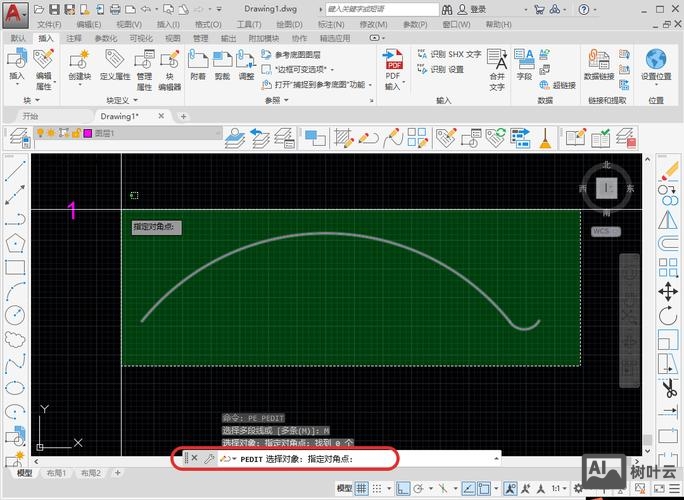This screenshot has width=684, height=500.
Task: Toggle grid display in status bar
Action: 362,488
